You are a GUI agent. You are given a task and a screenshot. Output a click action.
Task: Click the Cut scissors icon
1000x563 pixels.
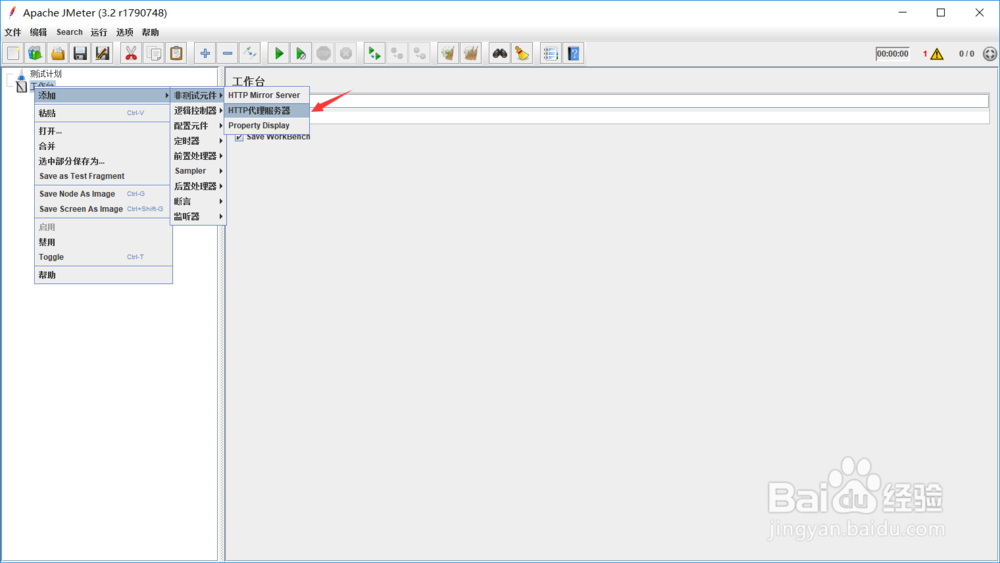tap(131, 54)
